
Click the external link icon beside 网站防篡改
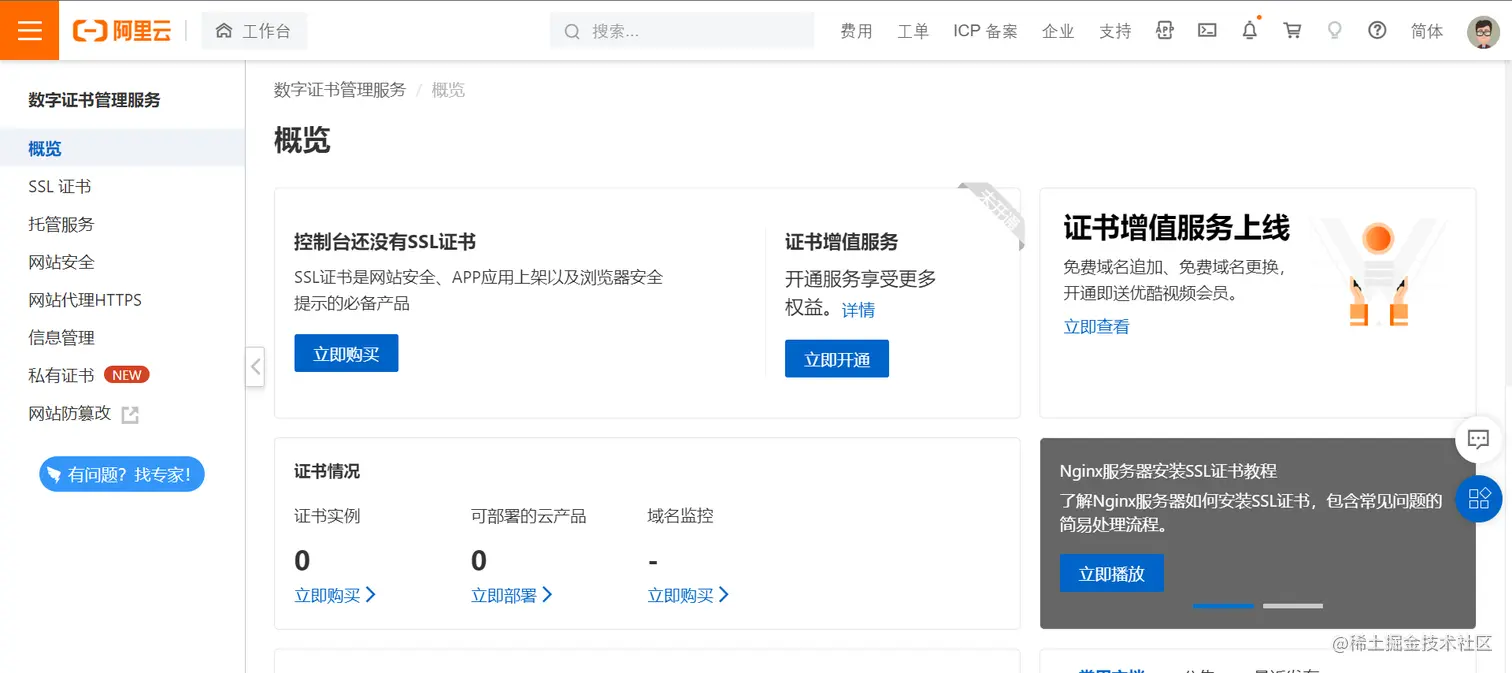coord(130,414)
